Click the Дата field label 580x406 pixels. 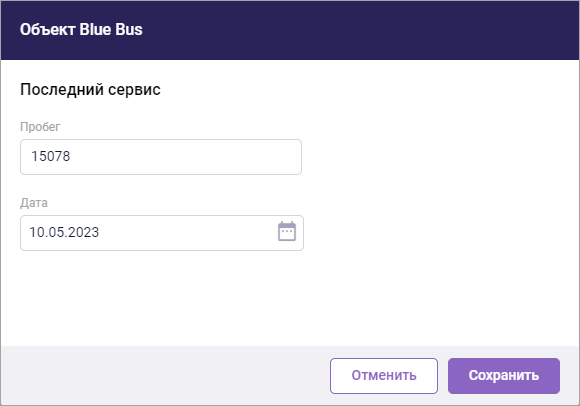pyautogui.click(x=34, y=203)
